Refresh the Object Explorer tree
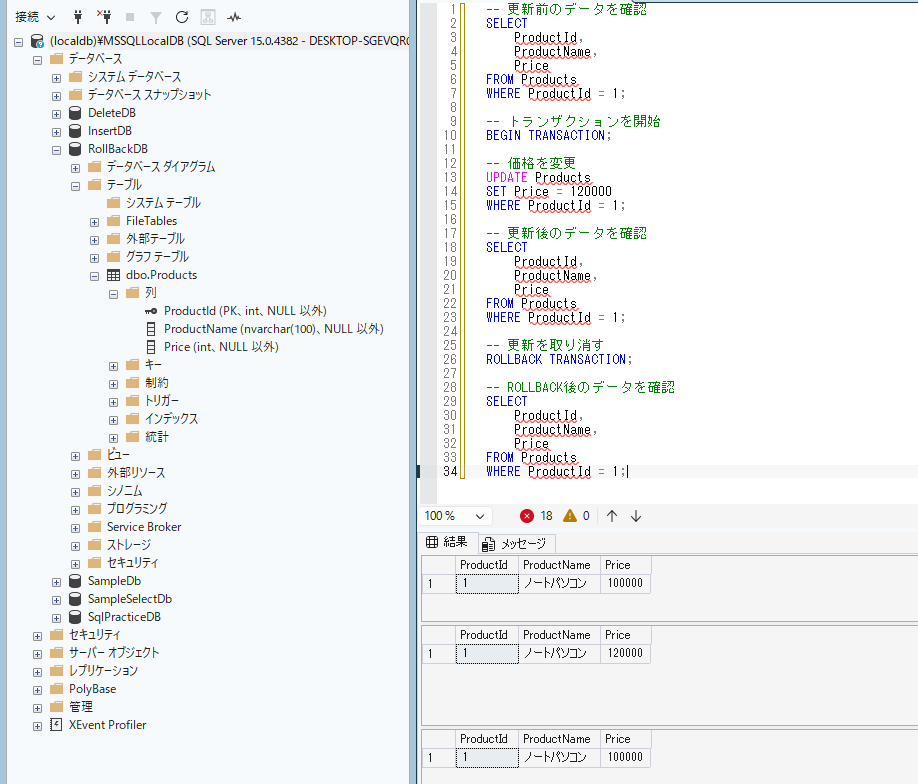918x784 pixels. coord(182,17)
